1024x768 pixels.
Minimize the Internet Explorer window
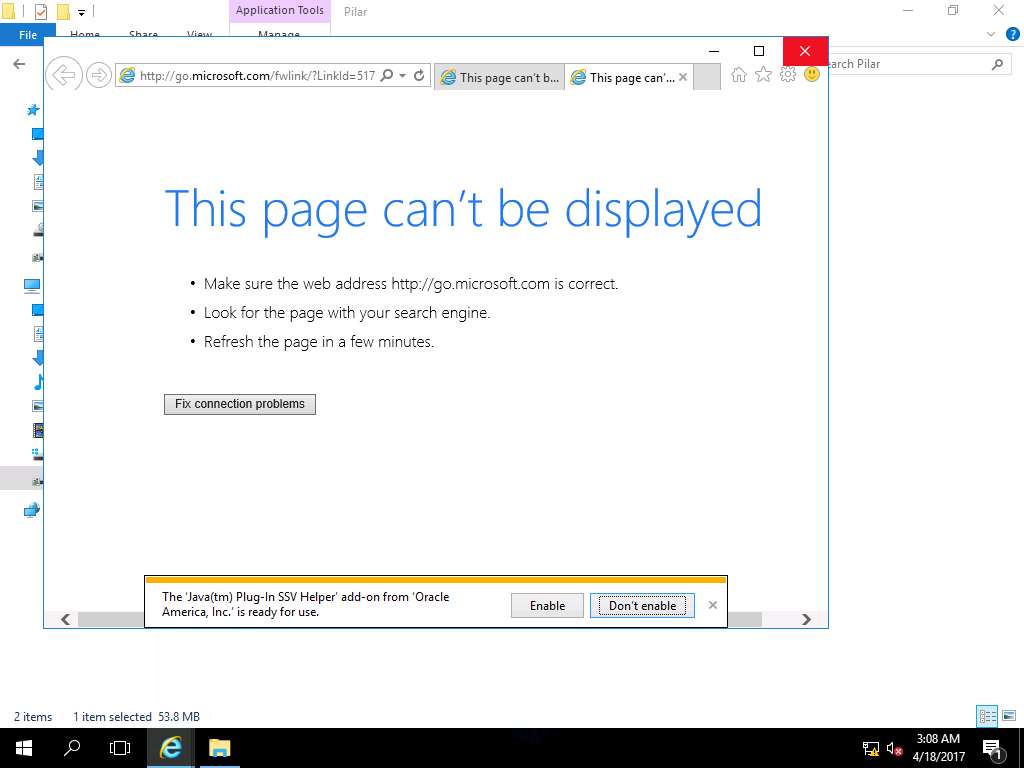coord(714,51)
